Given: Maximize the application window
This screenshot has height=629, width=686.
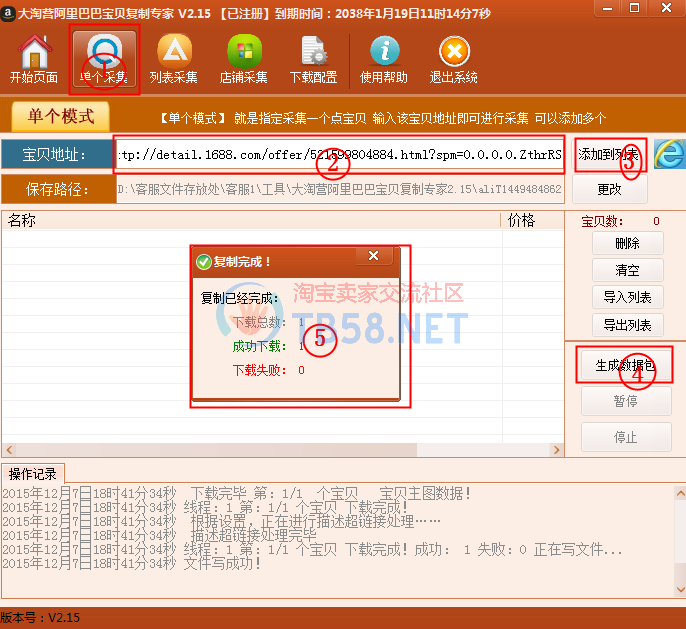Looking at the screenshot, I should point(634,8).
